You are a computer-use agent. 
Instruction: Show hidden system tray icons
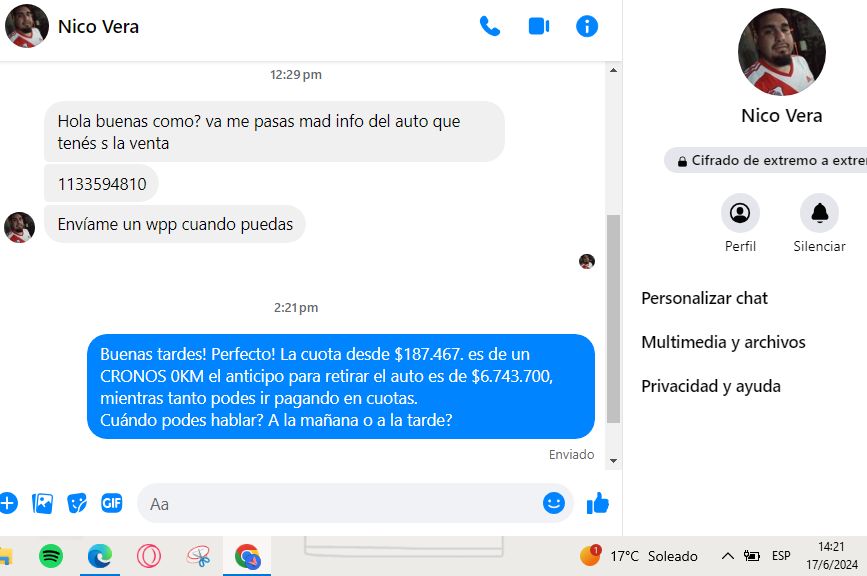click(x=728, y=556)
